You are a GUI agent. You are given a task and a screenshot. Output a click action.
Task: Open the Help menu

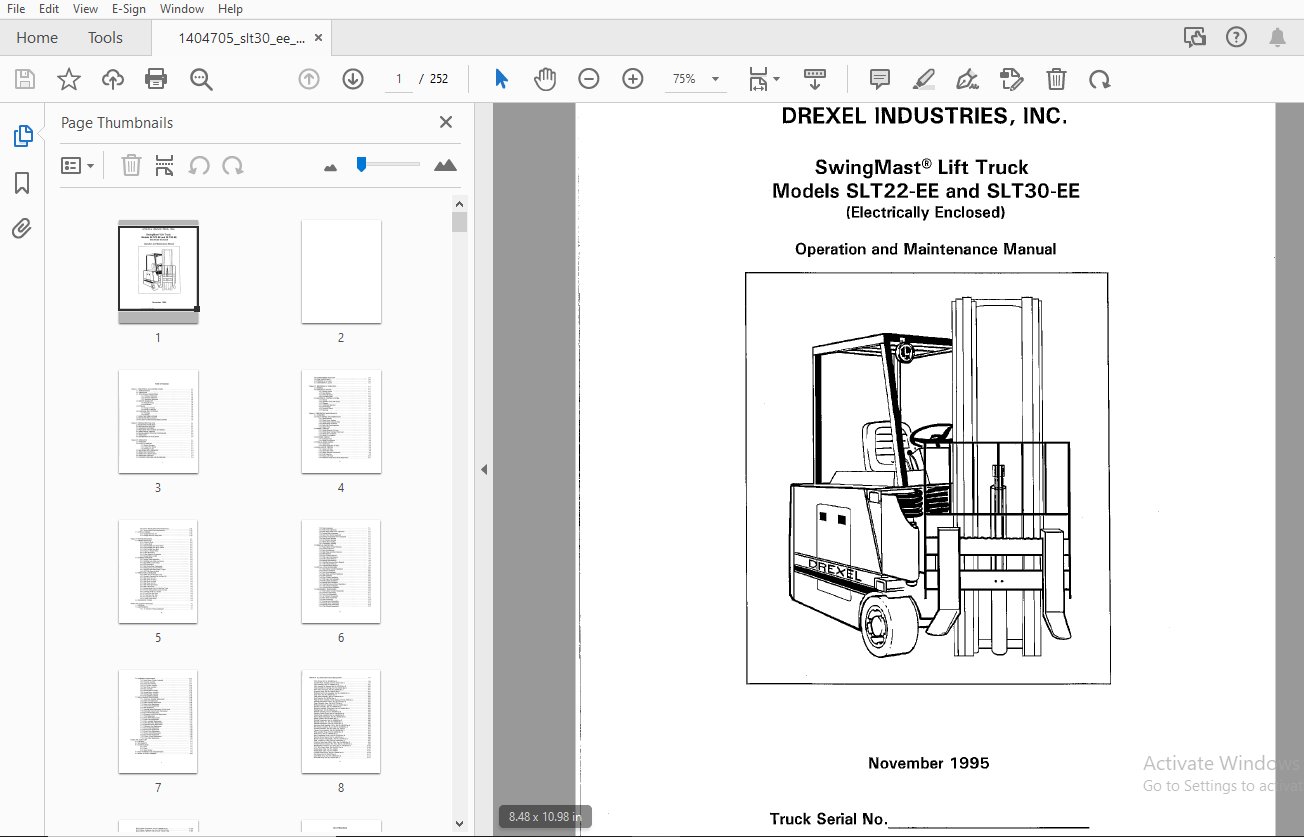tap(230, 9)
